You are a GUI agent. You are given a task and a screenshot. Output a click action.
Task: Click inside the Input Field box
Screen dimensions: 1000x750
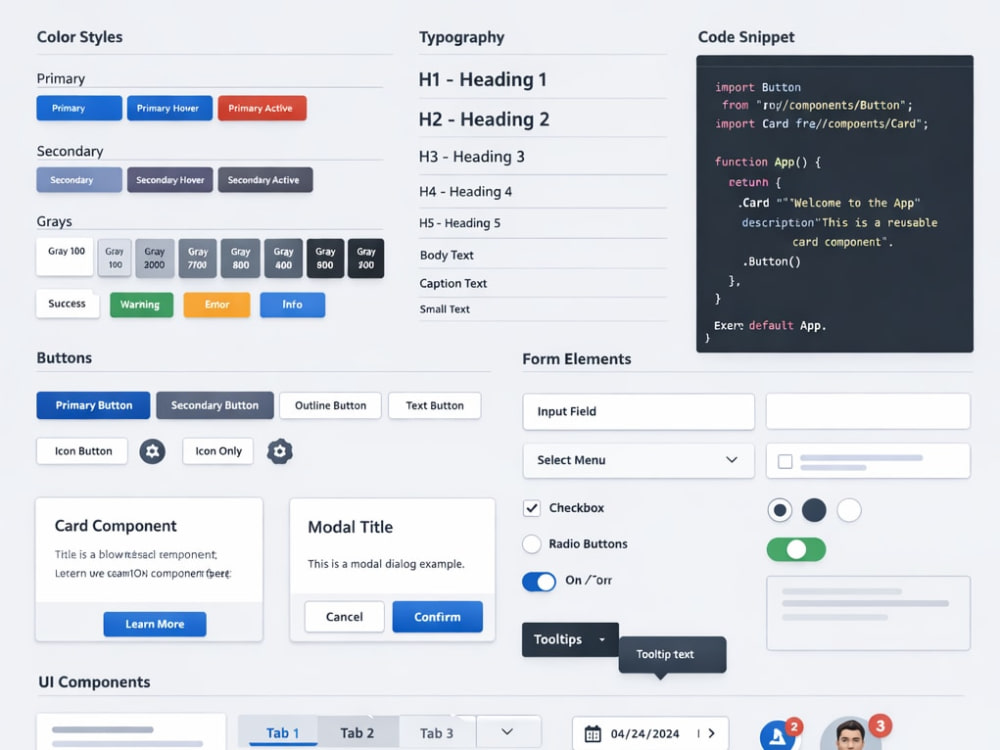click(638, 411)
